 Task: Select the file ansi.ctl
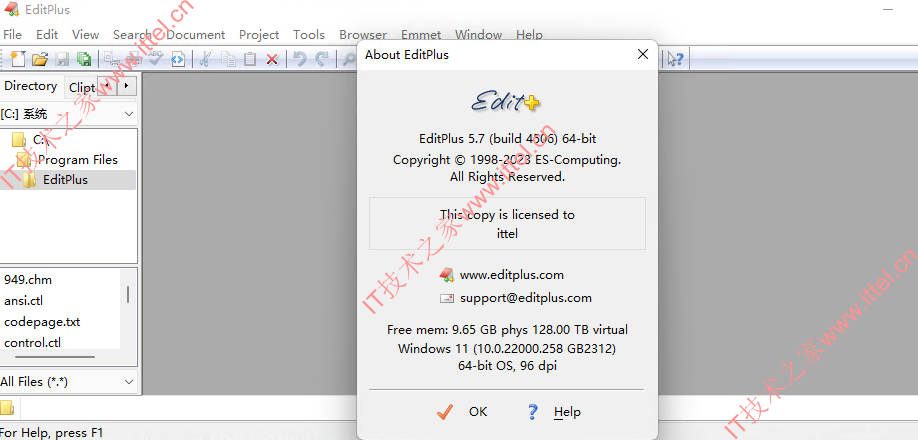23,301
